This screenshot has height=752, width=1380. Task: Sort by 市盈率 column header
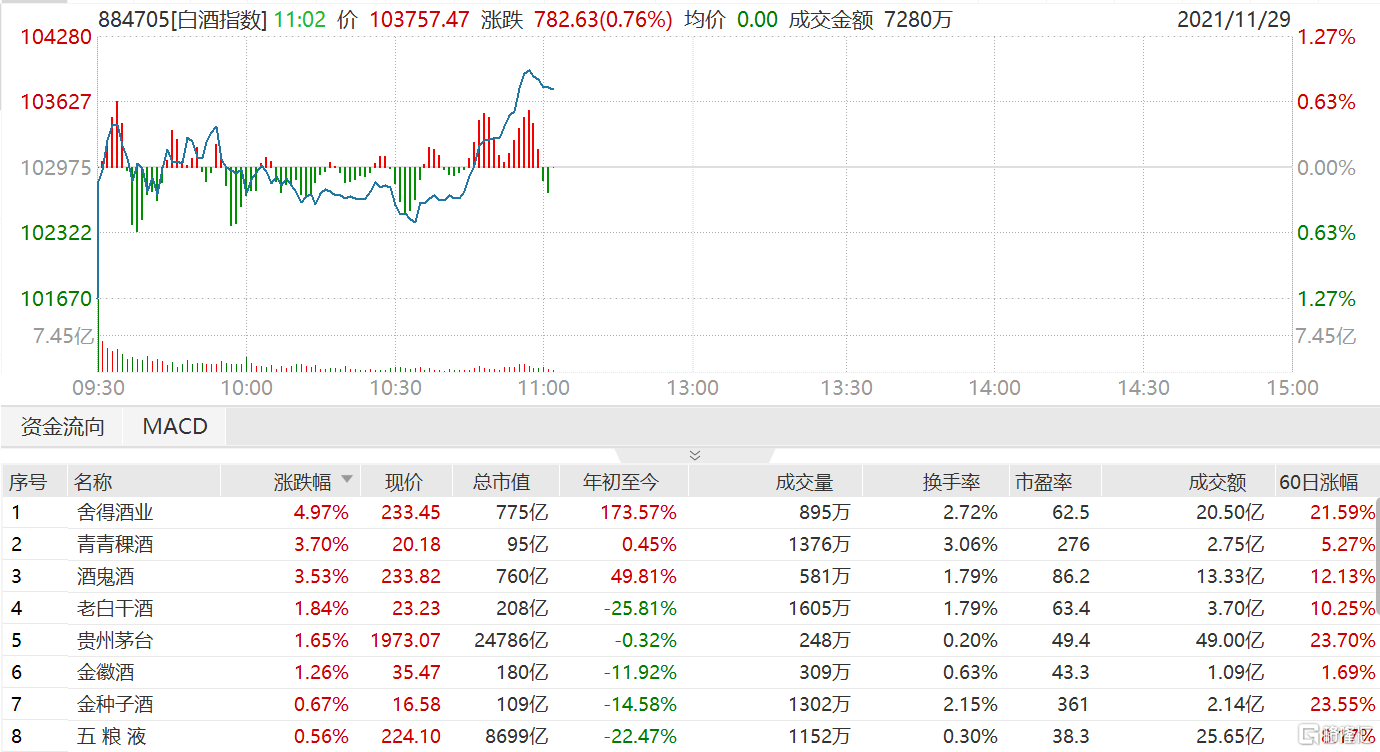[1044, 482]
